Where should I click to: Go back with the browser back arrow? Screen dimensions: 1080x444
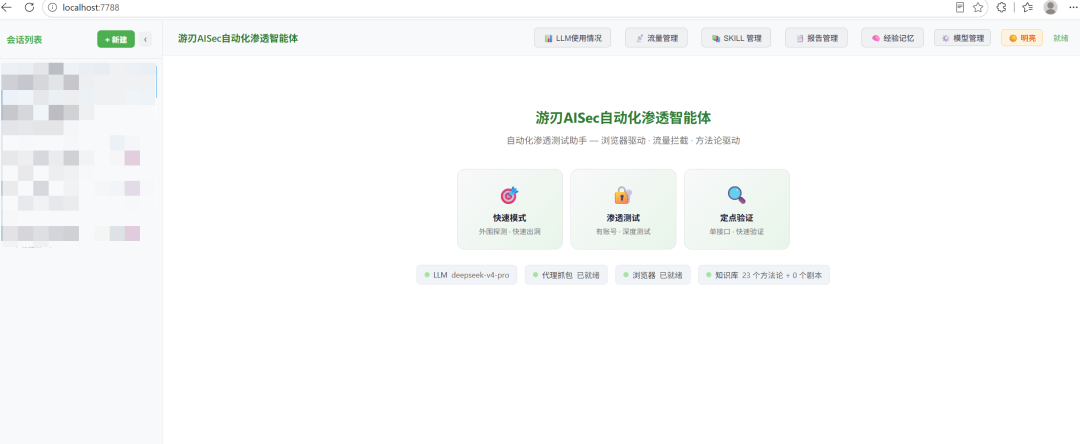[8, 7]
